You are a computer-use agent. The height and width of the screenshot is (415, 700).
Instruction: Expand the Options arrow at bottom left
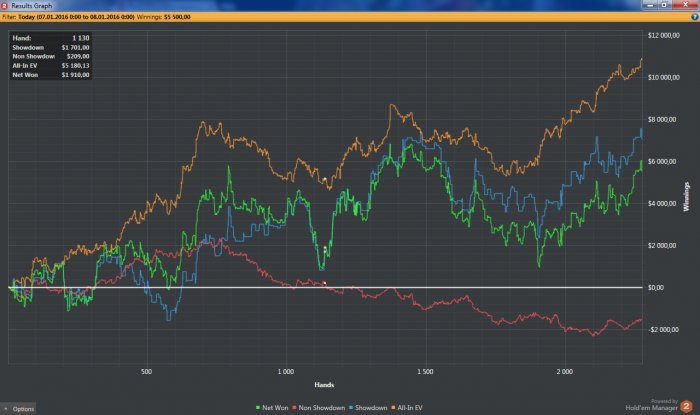tap(5, 409)
